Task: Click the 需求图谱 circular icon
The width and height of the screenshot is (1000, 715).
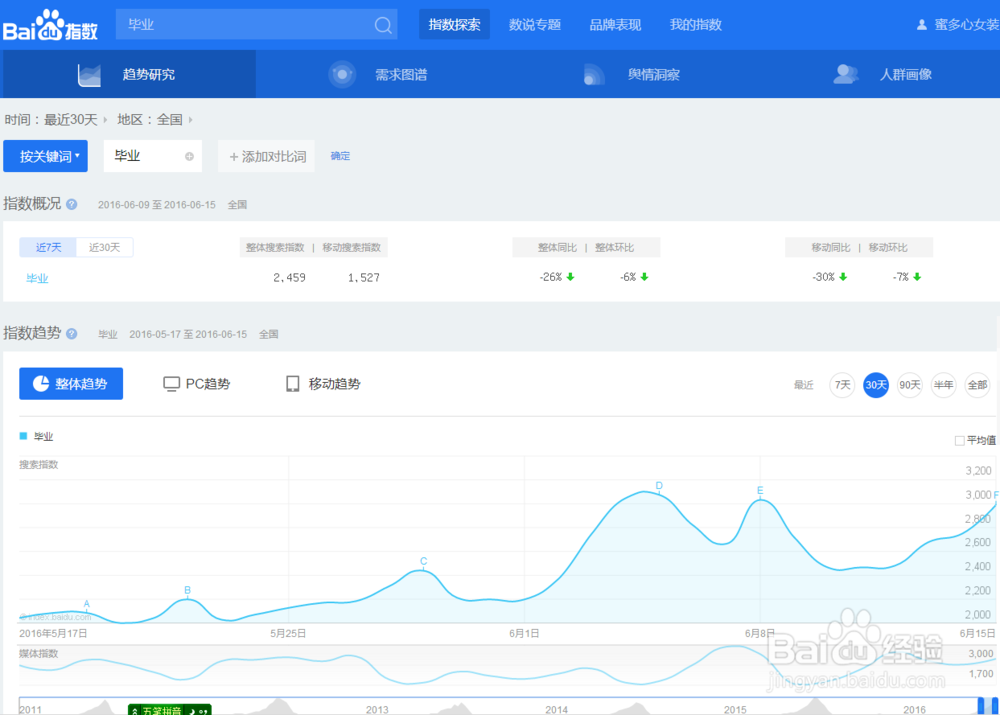Action: pyautogui.click(x=342, y=75)
